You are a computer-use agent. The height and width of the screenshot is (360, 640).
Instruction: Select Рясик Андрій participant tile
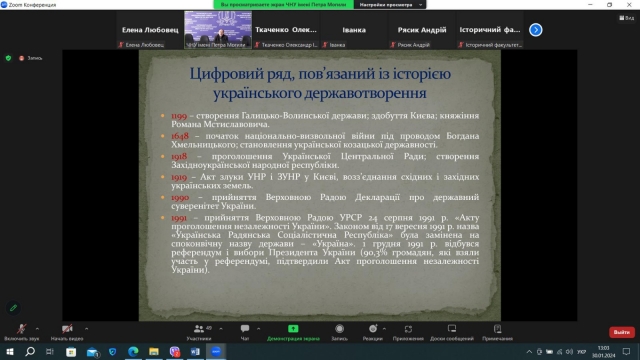(422, 30)
